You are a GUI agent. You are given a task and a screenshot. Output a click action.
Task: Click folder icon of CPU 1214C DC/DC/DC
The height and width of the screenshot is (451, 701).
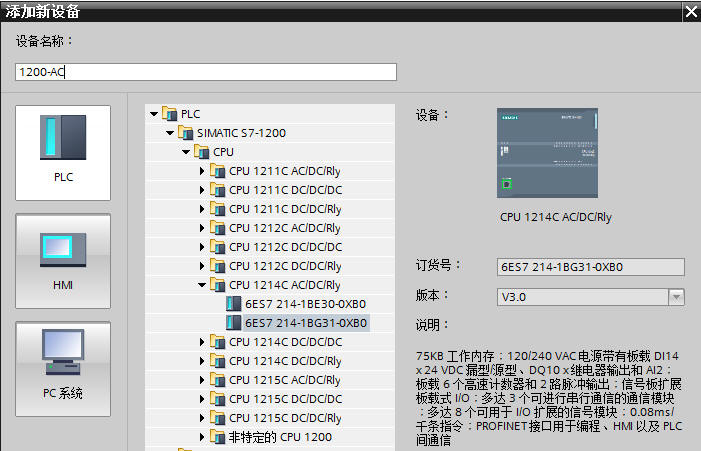click(218, 342)
